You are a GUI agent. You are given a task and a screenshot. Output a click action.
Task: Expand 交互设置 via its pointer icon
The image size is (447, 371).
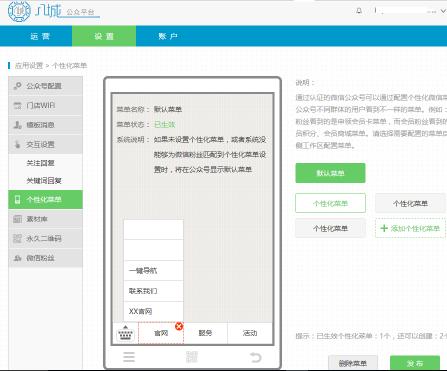[17, 144]
